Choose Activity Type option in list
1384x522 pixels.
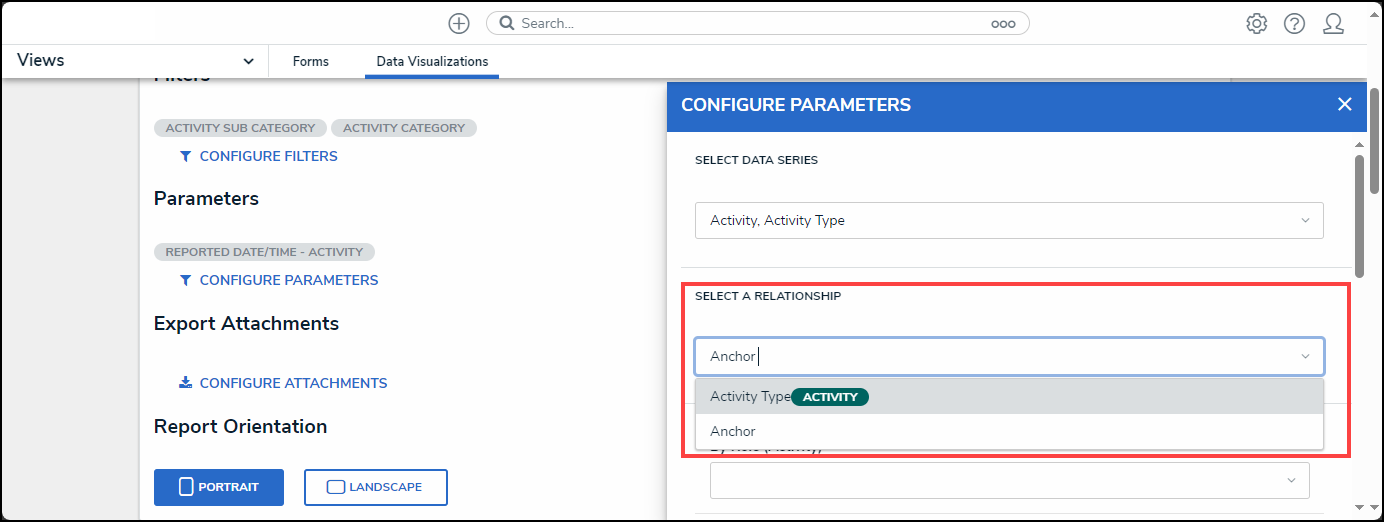click(751, 396)
